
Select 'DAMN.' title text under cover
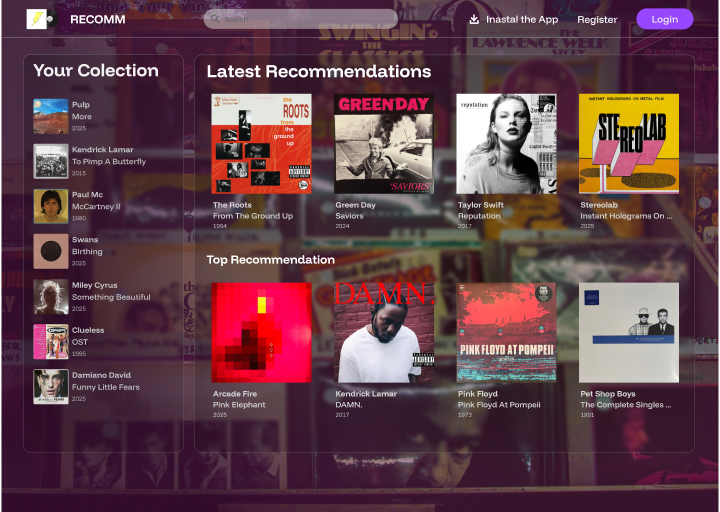[x=349, y=405]
